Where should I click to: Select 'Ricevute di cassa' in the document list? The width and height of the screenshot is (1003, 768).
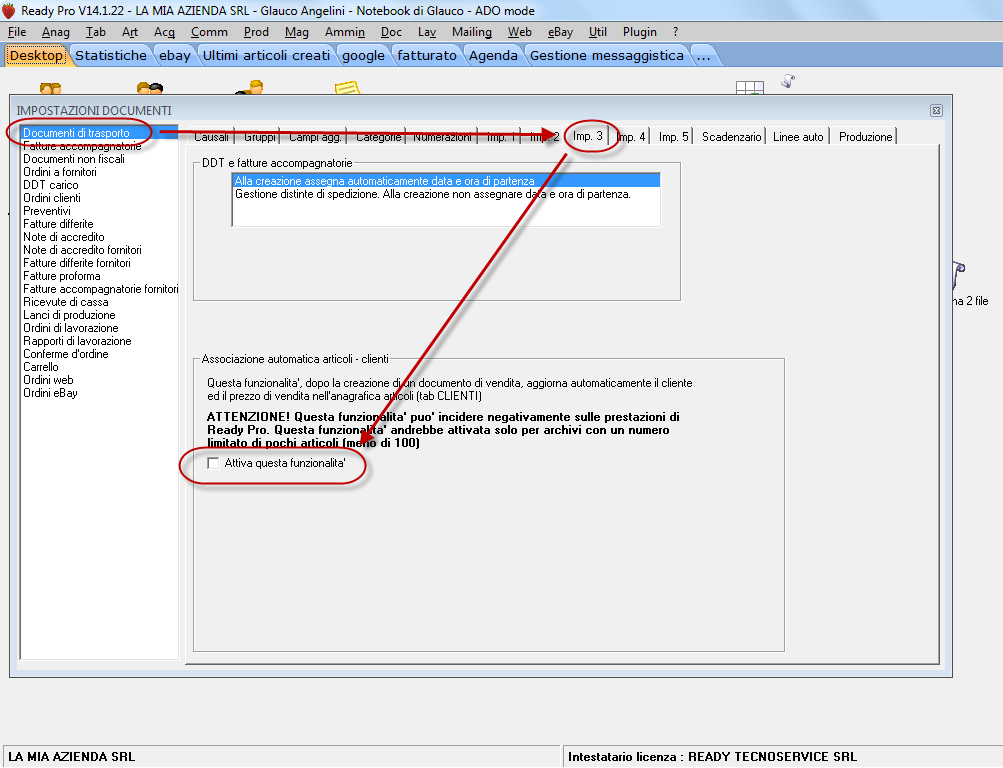coord(99,302)
